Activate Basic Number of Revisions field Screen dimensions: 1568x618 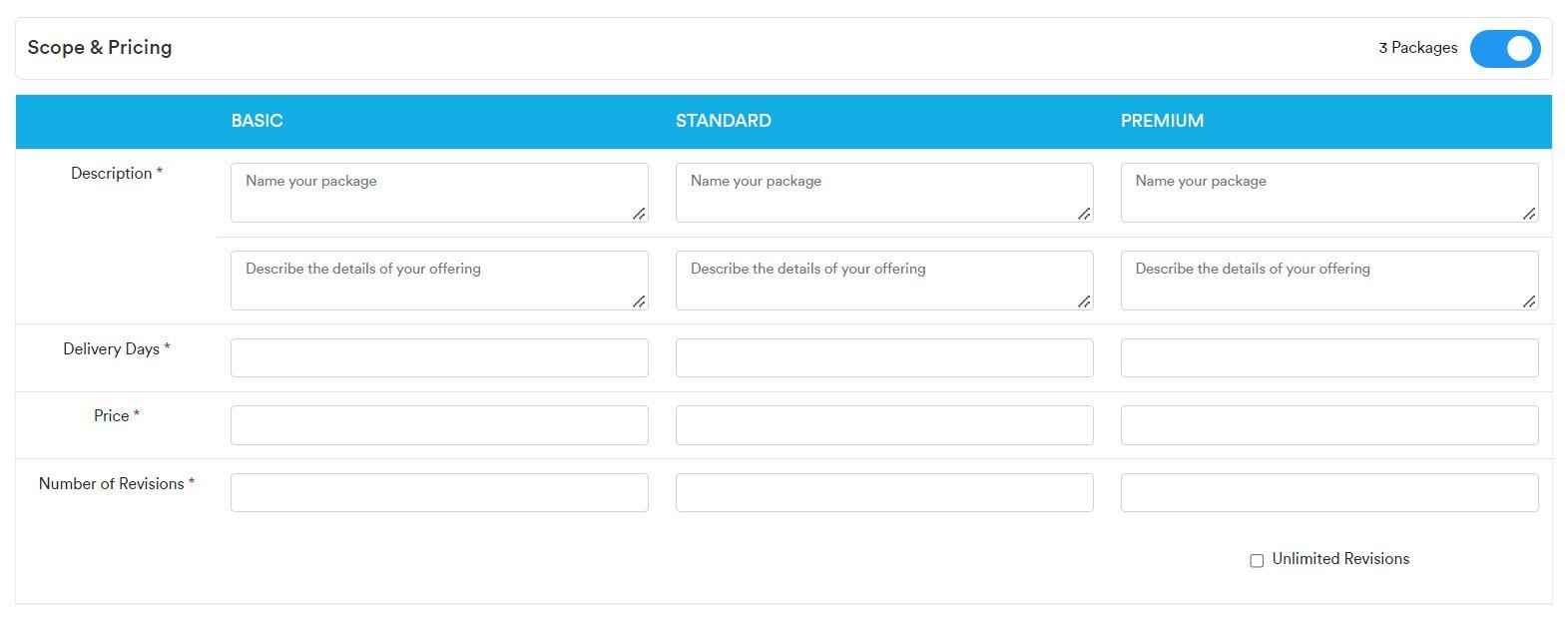coord(439,492)
